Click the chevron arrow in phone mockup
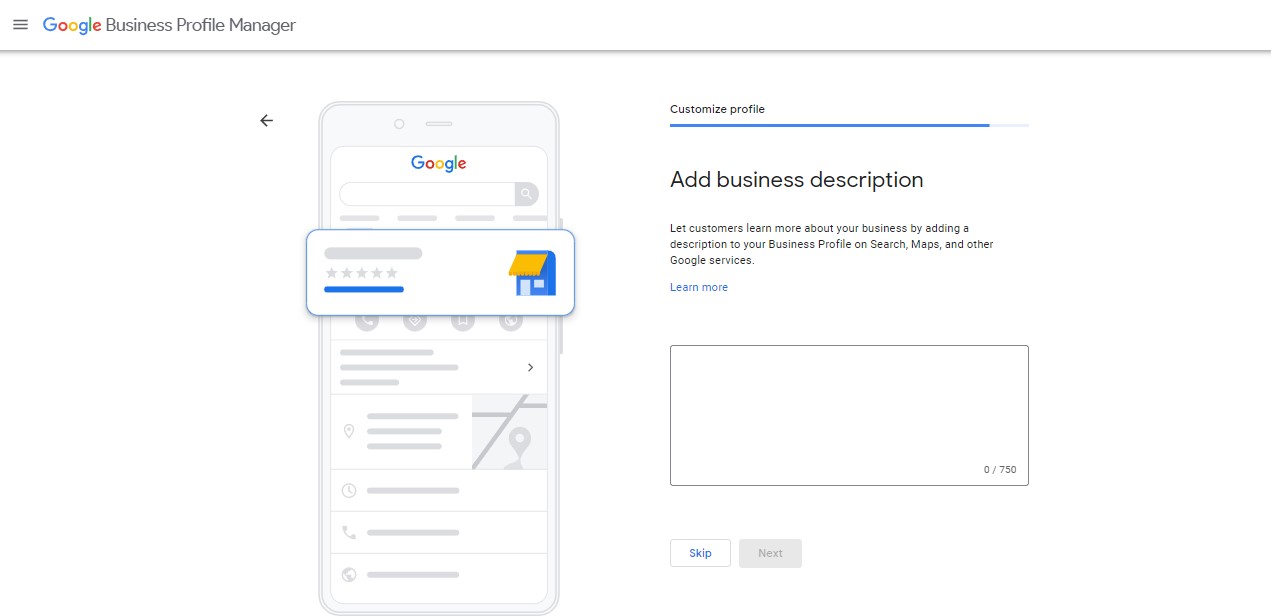Image resolution: width=1271 pixels, height=616 pixels. (x=530, y=367)
